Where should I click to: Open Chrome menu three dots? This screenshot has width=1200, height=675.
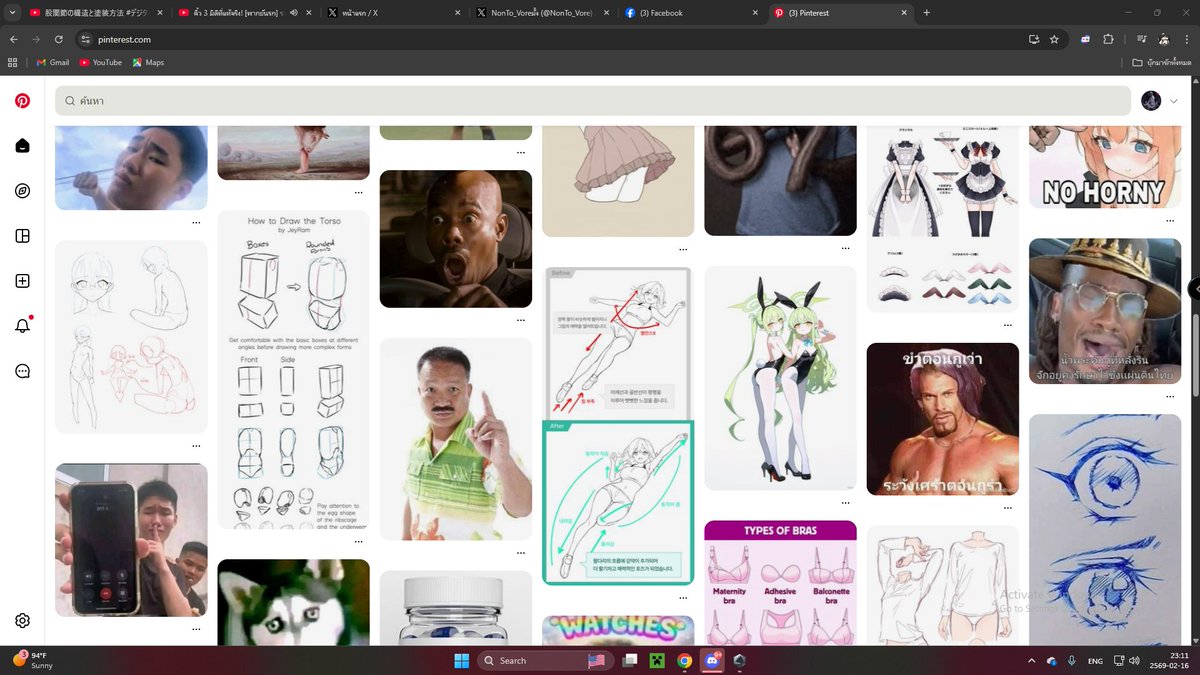point(1186,39)
